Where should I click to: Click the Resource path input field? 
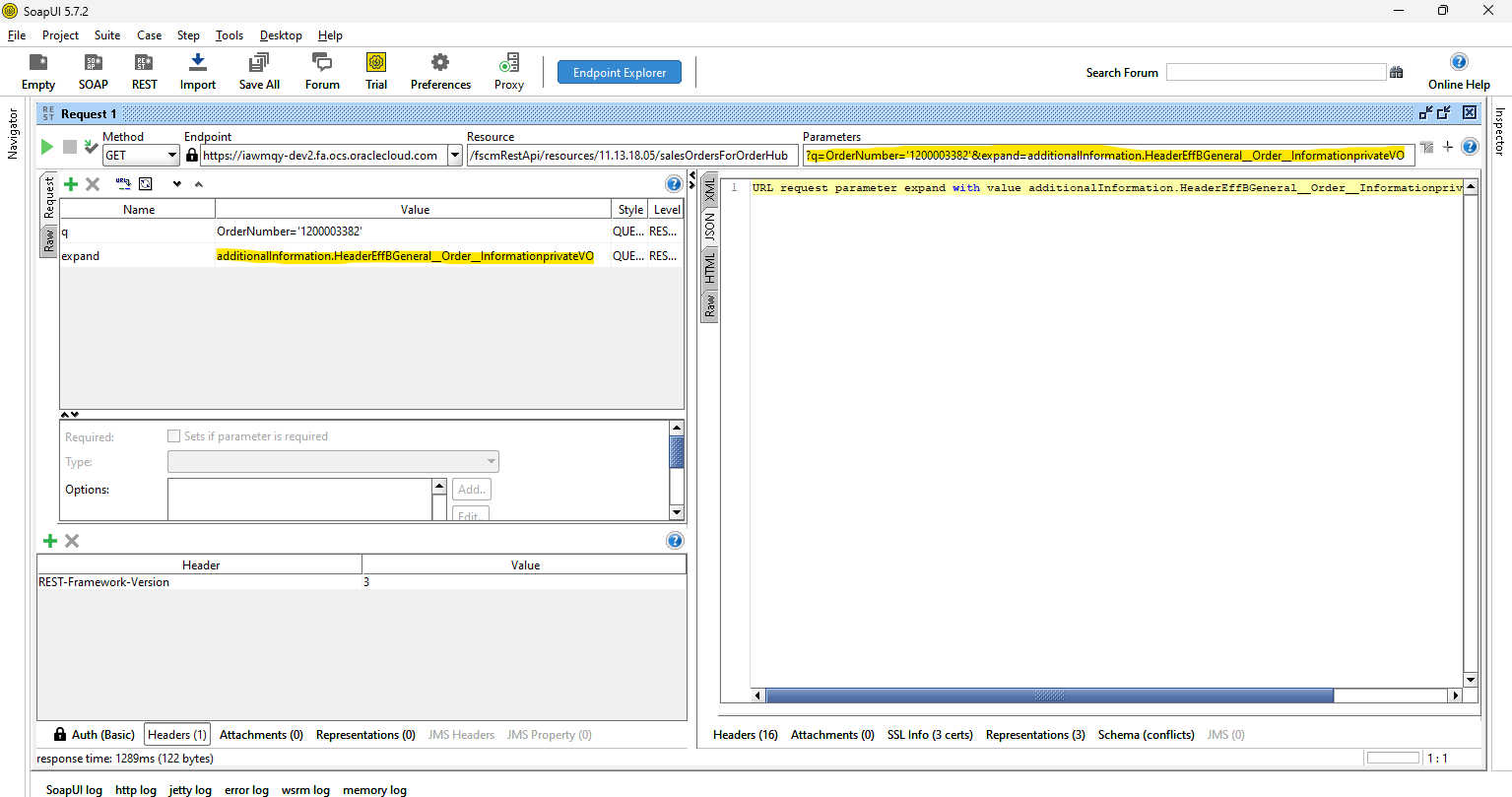(631, 155)
